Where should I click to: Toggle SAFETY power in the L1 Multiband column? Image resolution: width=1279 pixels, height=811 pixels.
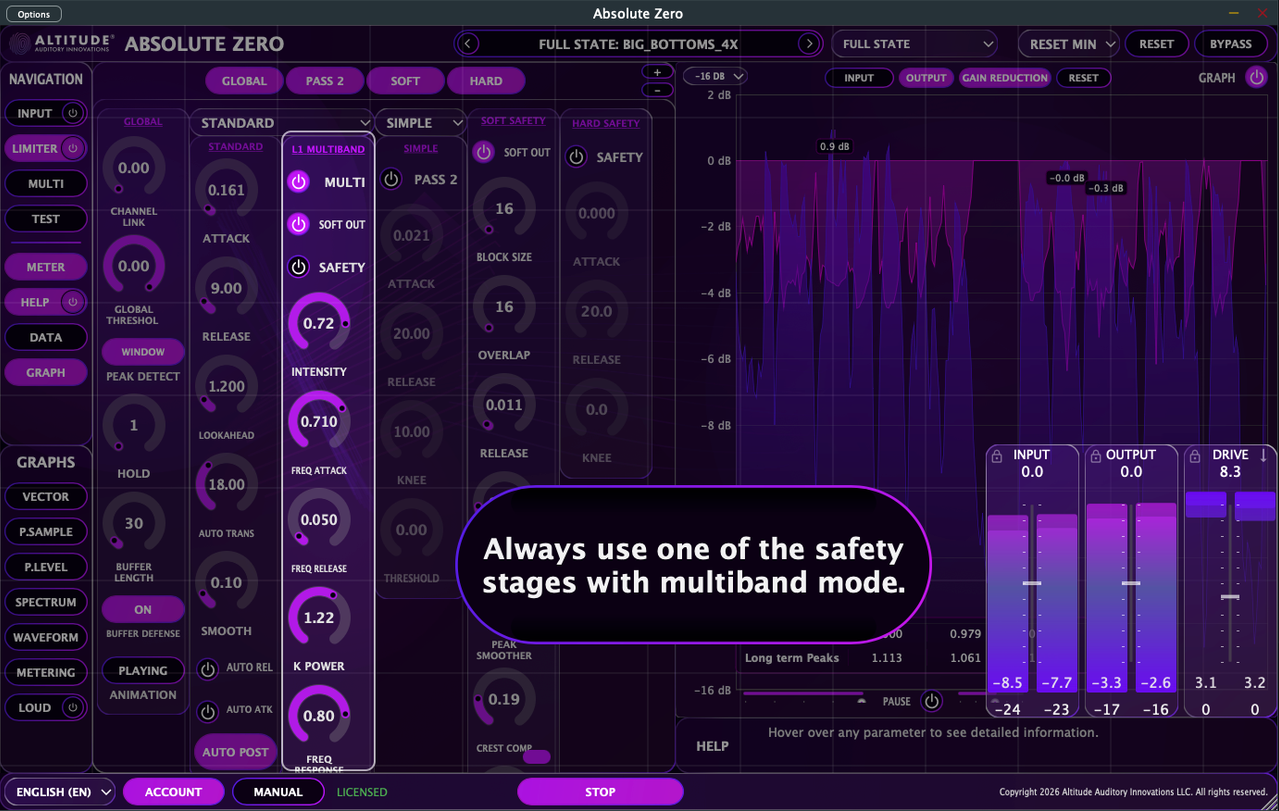pos(298,267)
